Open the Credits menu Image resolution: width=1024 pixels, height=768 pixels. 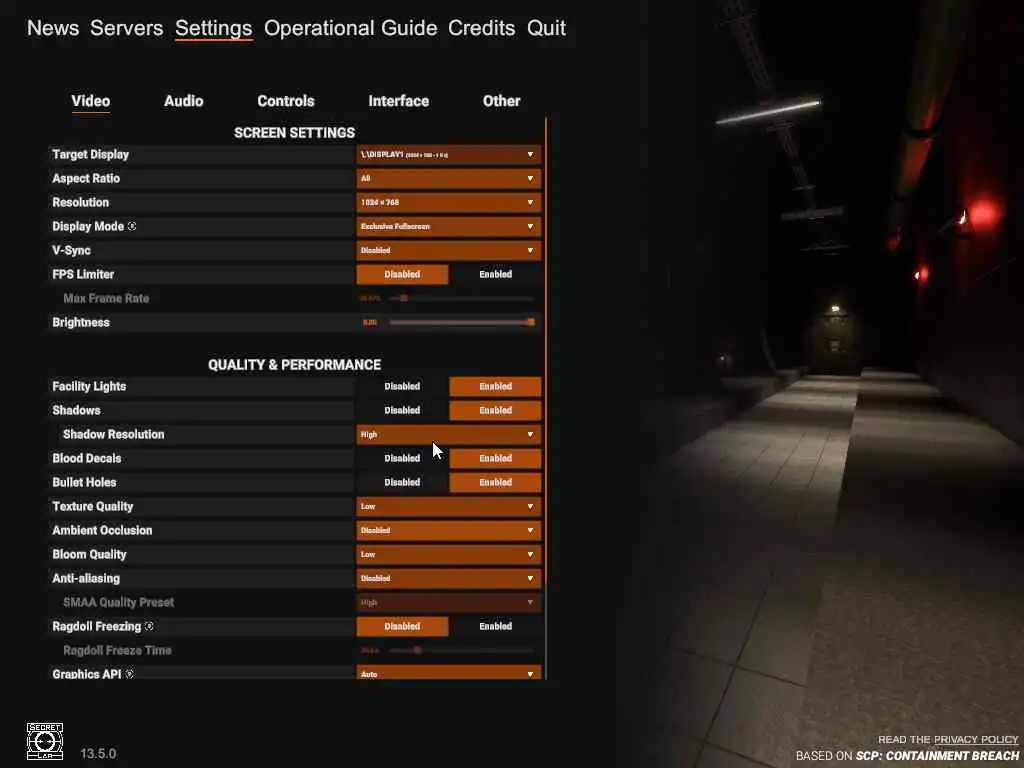(481, 28)
